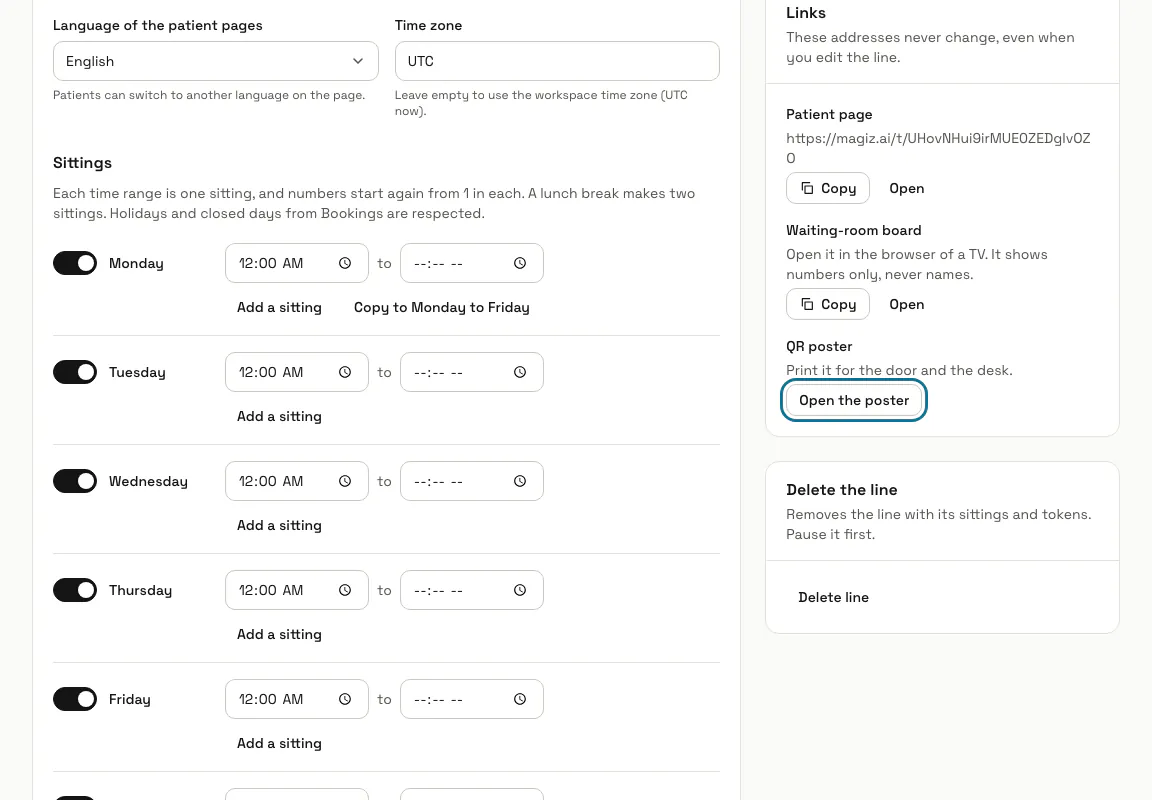Click clock icon in Monday end time
1152x800 pixels.
[519, 263]
